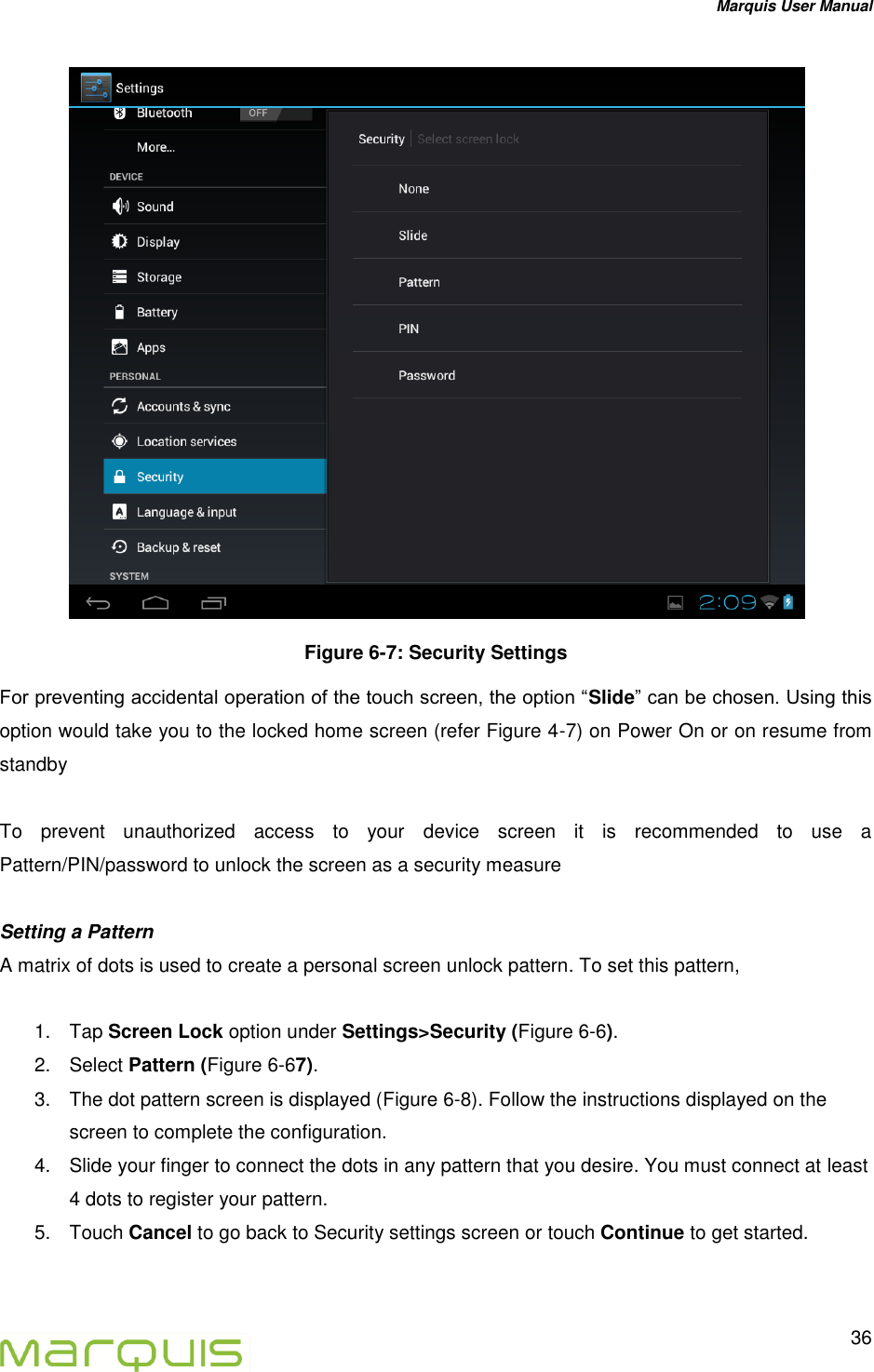Image resolution: width=874 pixels, height=1372 pixels.
Task: Select the Apps settings icon
Action: 120,347
